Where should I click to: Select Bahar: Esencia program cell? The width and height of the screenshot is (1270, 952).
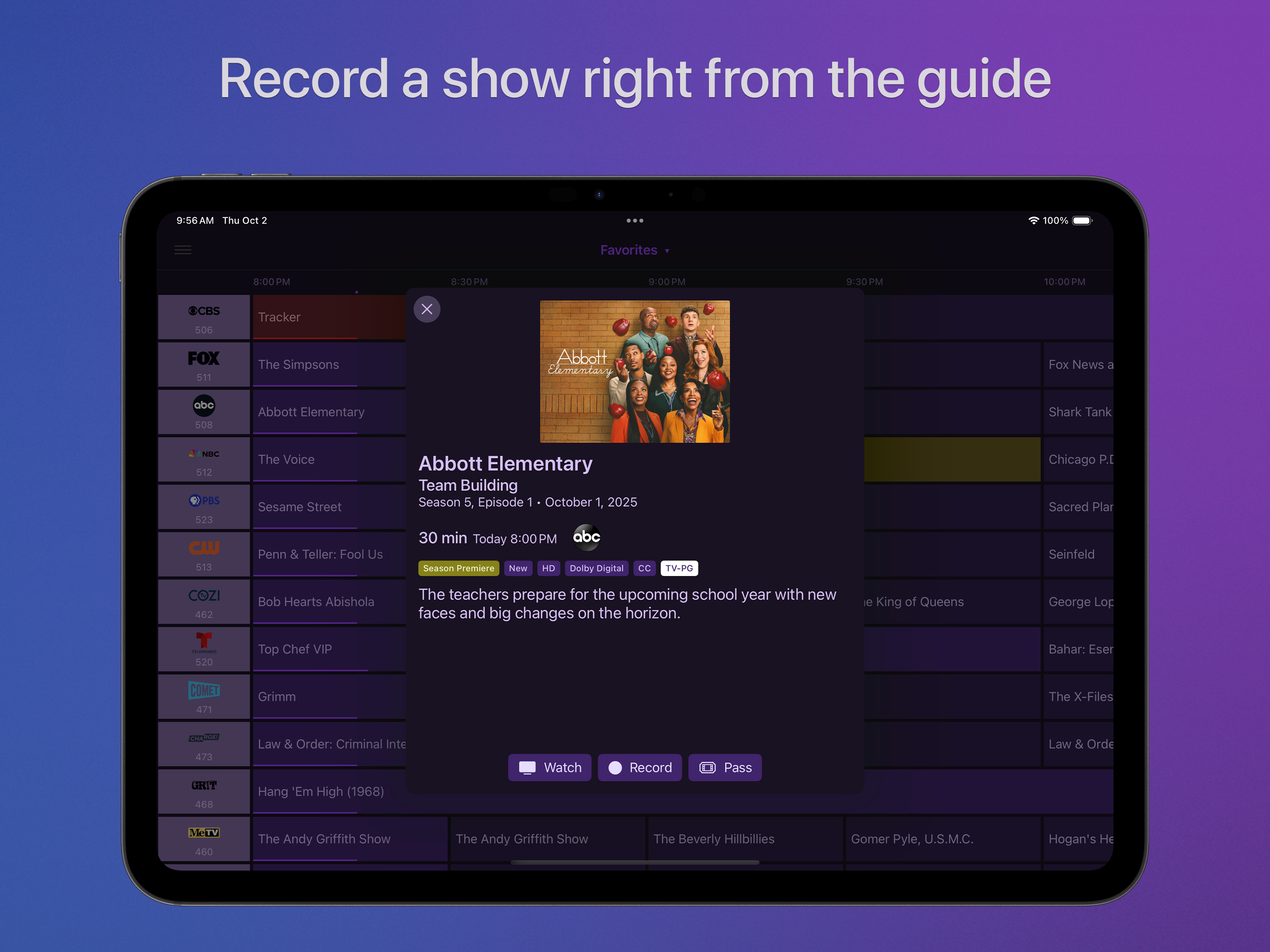tap(1078, 650)
